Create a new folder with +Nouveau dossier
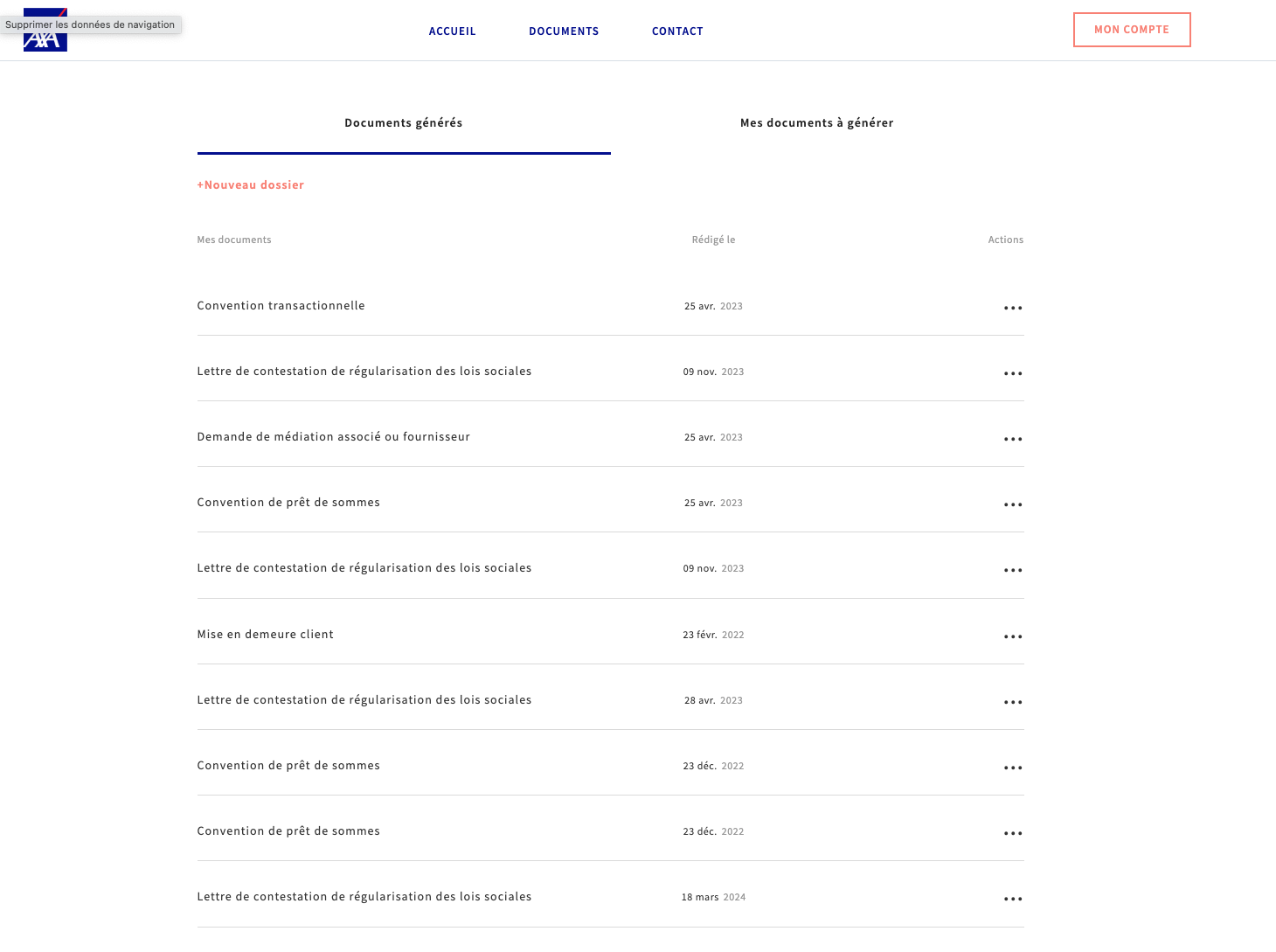This screenshot has width=1276, height=952. point(251,185)
